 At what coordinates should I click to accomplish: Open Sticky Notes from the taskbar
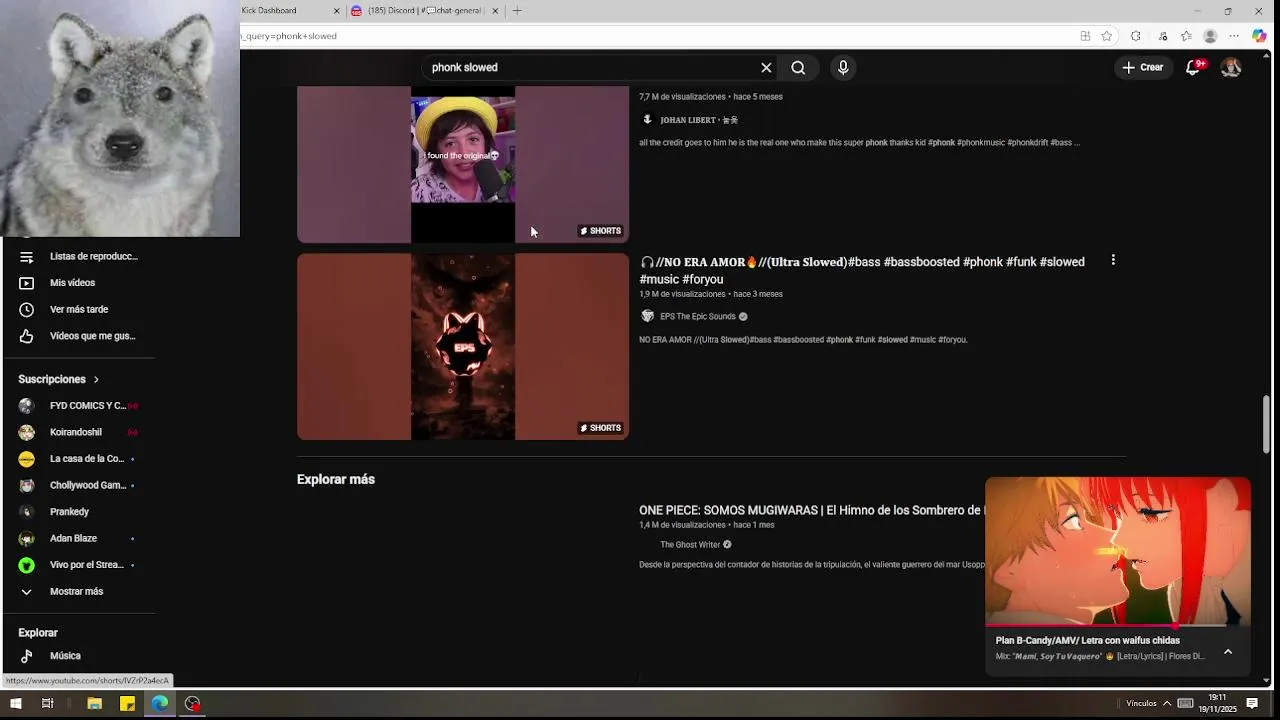point(127,704)
